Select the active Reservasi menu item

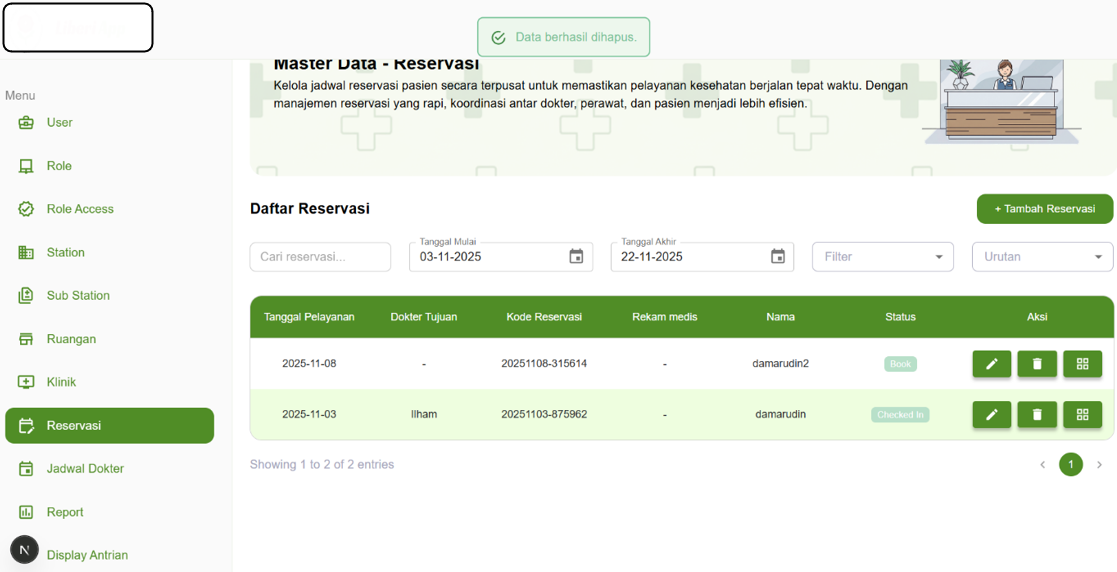point(109,426)
